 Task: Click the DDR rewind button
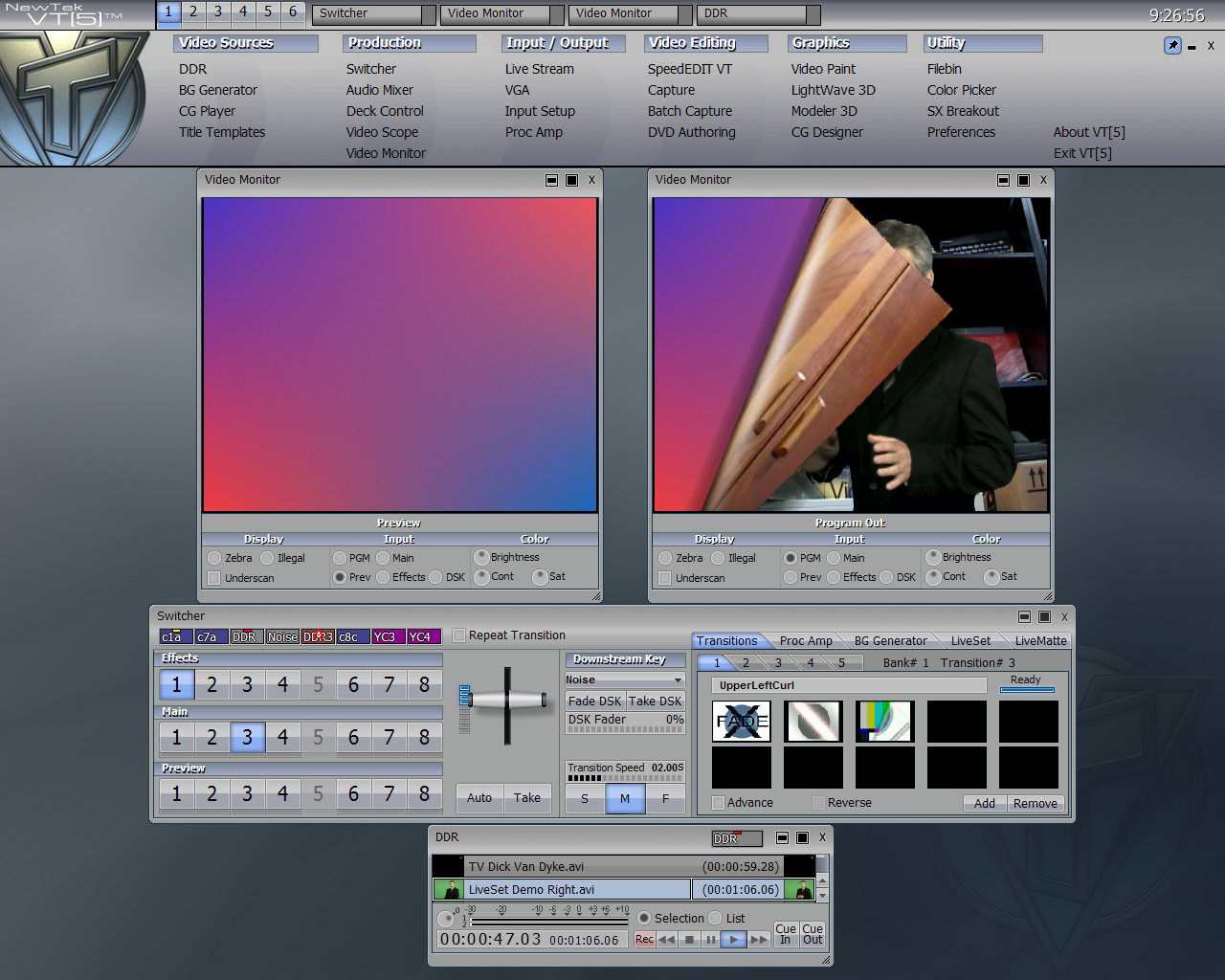[667, 940]
